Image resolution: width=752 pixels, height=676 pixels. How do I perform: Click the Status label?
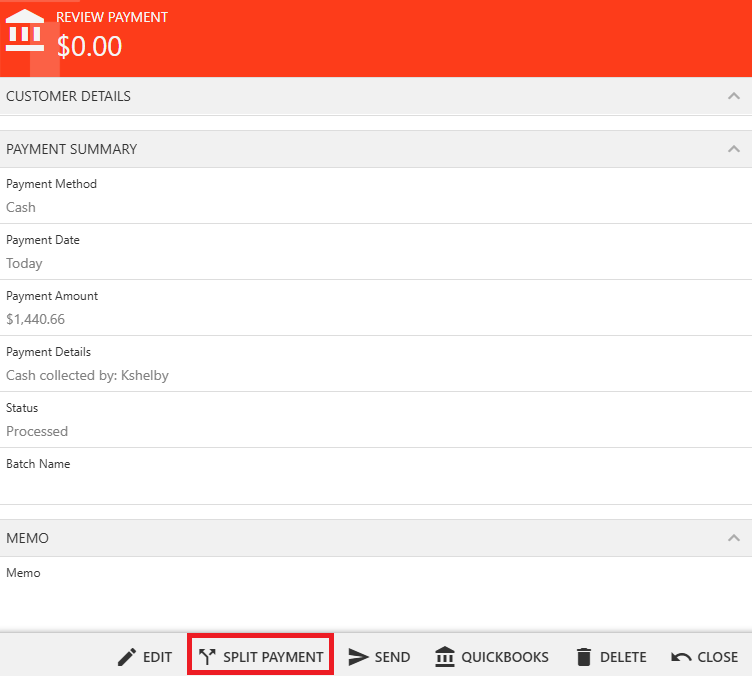22,408
